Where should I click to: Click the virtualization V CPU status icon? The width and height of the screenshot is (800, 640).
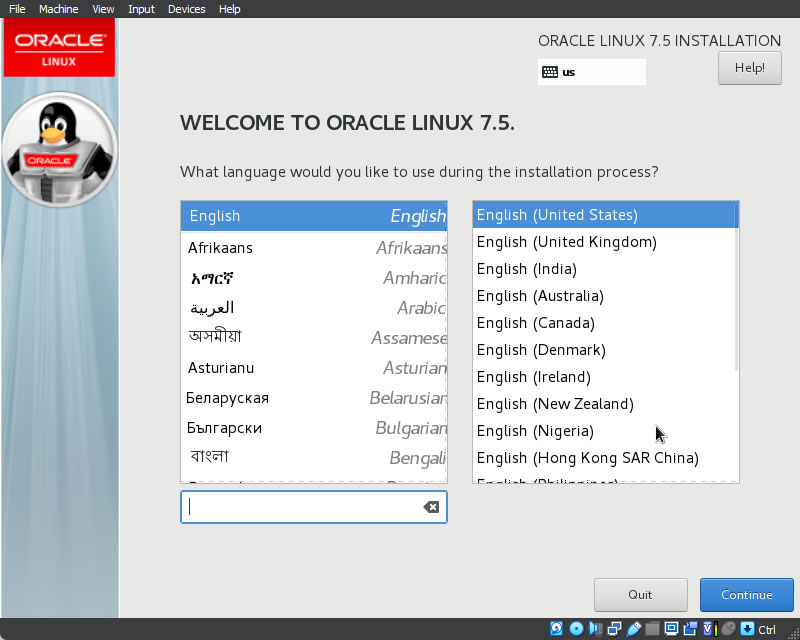[x=710, y=628]
